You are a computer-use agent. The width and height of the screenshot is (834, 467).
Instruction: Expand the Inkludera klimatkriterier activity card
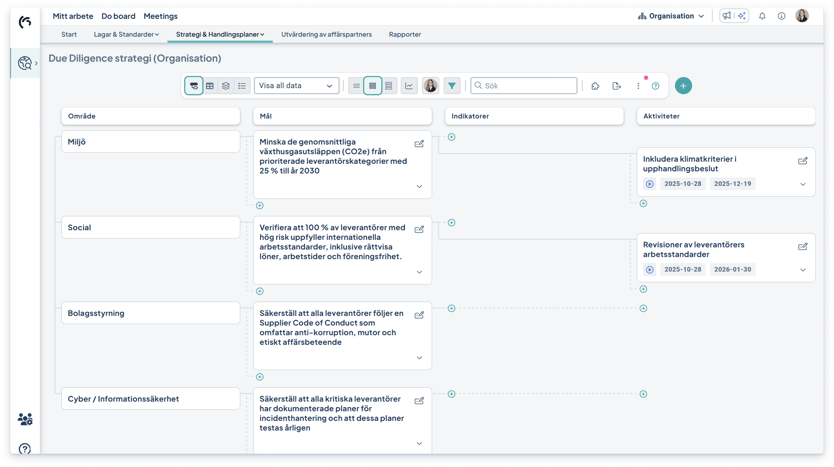[x=802, y=184]
